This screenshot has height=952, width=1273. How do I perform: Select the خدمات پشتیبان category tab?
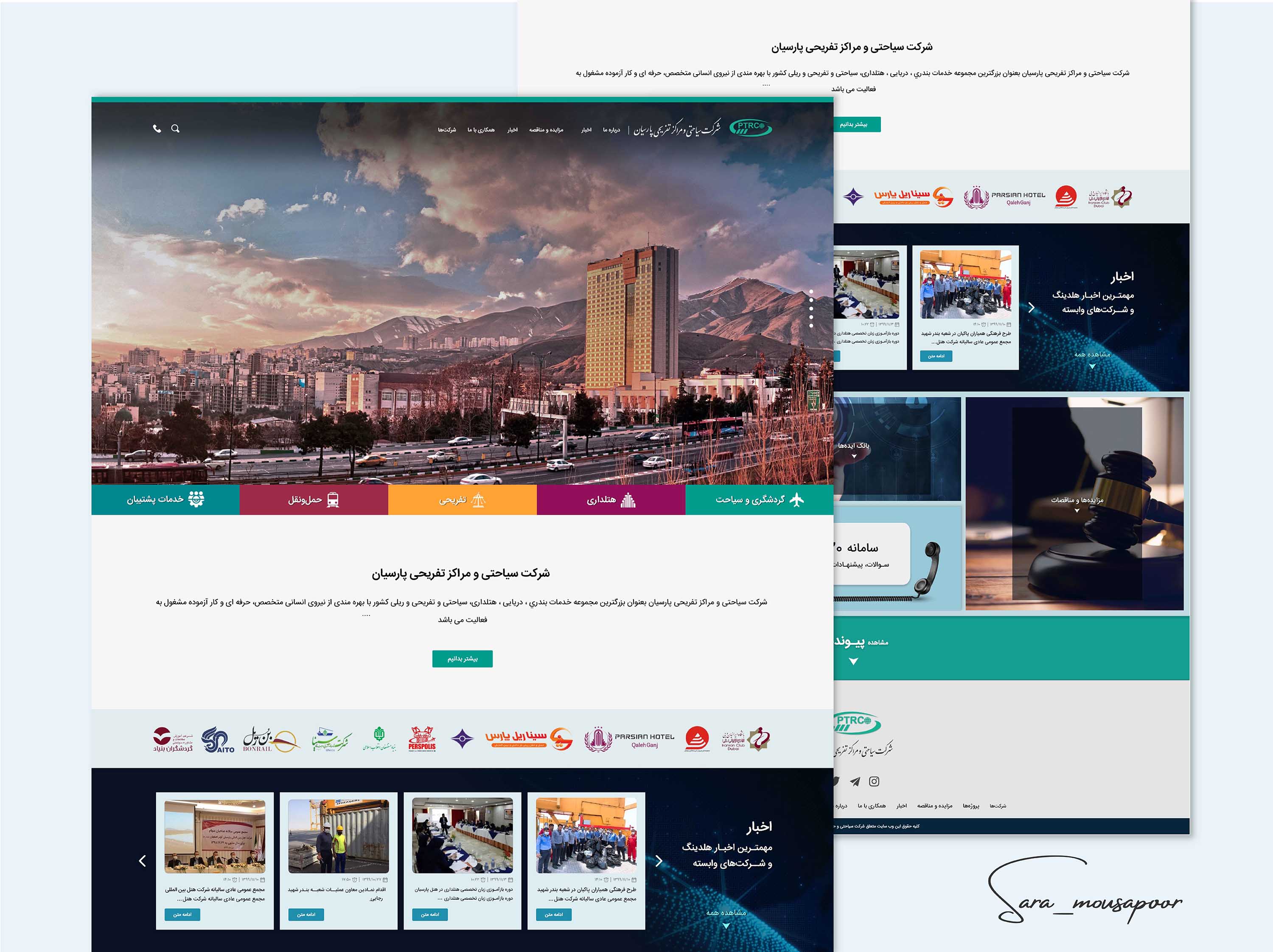point(166,500)
